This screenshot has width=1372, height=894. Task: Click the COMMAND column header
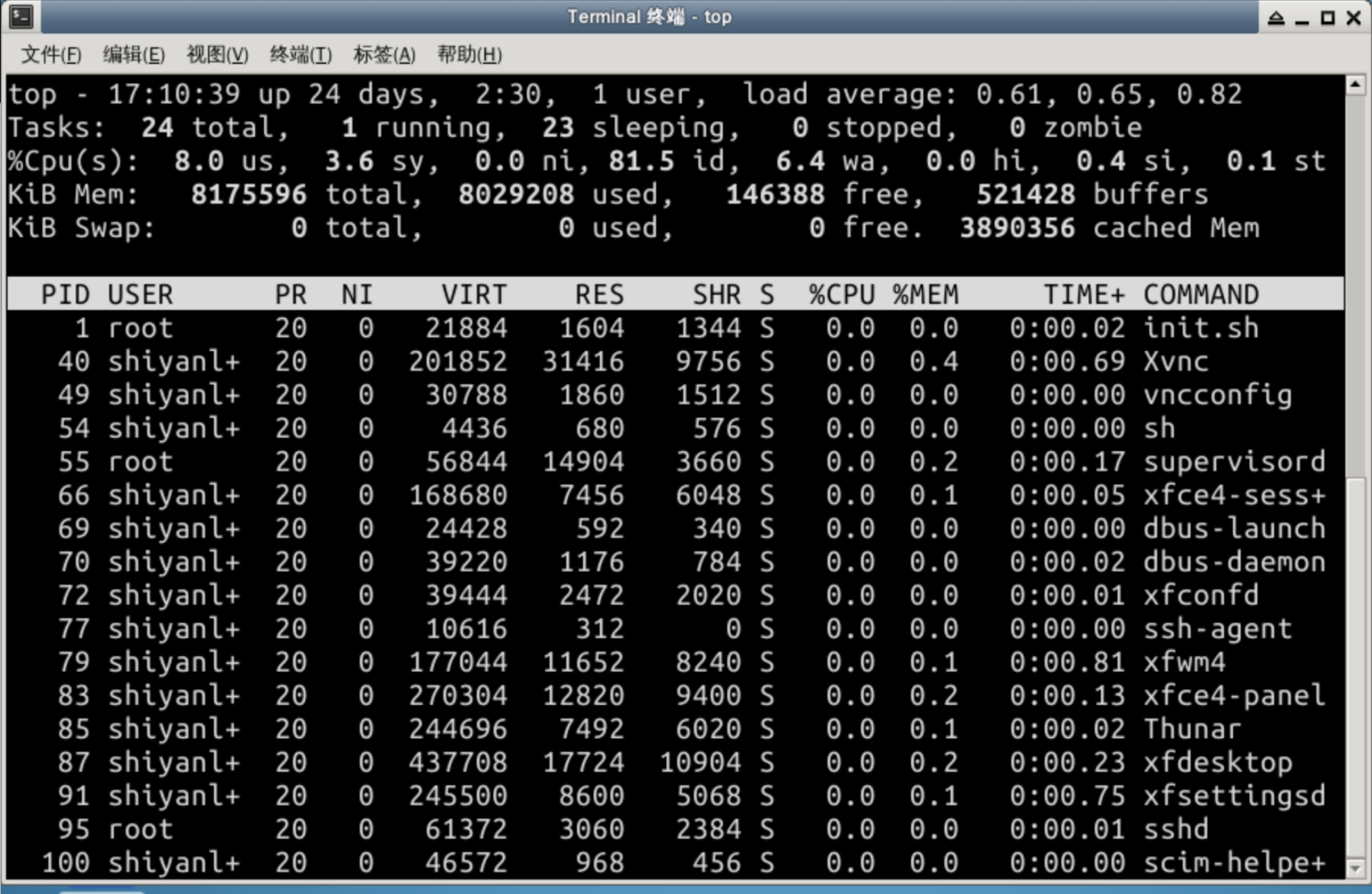click(1200, 295)
